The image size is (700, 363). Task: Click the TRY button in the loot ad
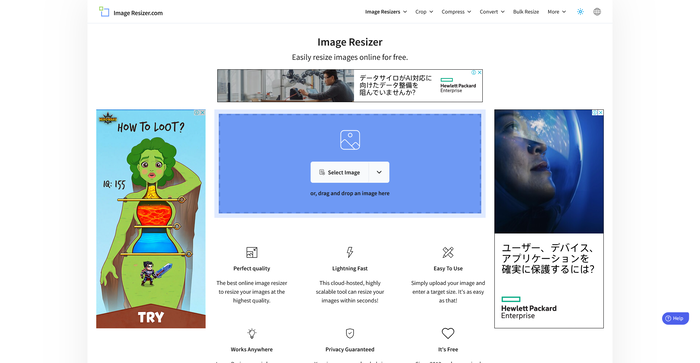click(151, 317)
